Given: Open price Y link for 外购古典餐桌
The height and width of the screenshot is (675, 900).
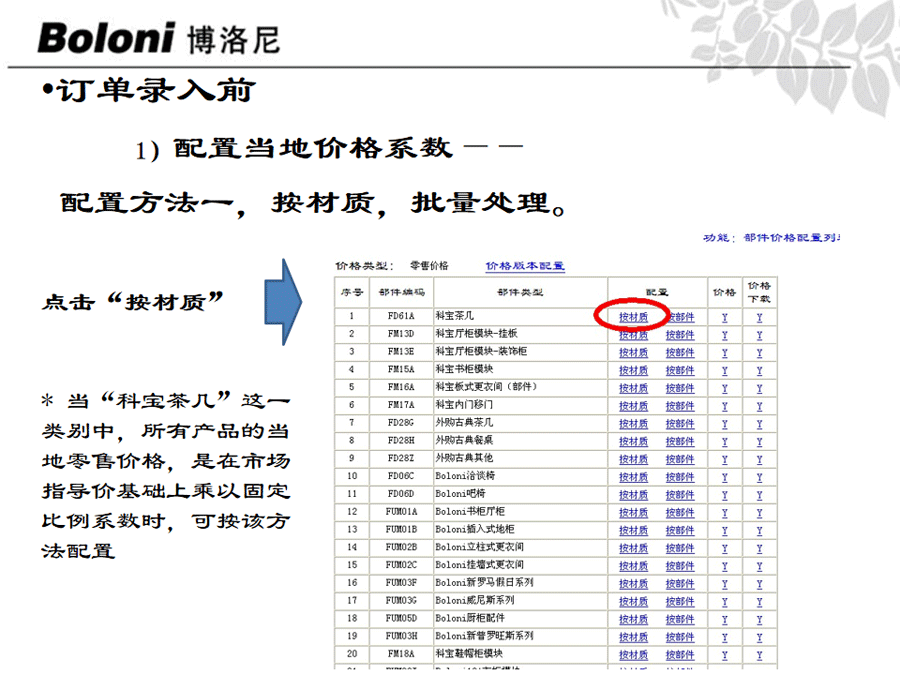Looking at the screenshot, I should click(724, 441).
